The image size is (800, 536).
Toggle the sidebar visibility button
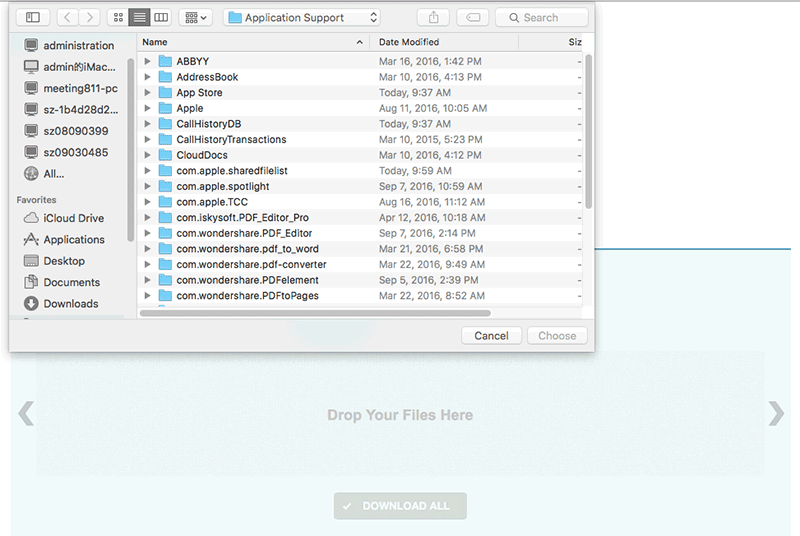pyautogui.click(x=33, y=17)
